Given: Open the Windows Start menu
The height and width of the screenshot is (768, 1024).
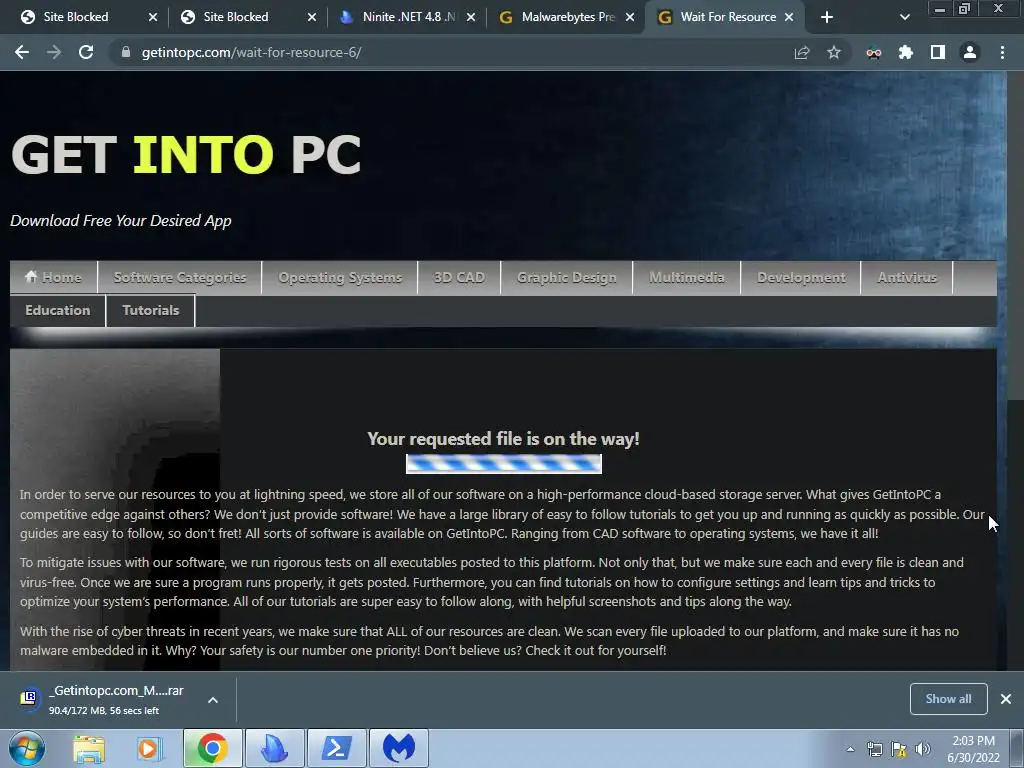Looking at the screenshot, I should pyautogui.click(x=27, y=748).
